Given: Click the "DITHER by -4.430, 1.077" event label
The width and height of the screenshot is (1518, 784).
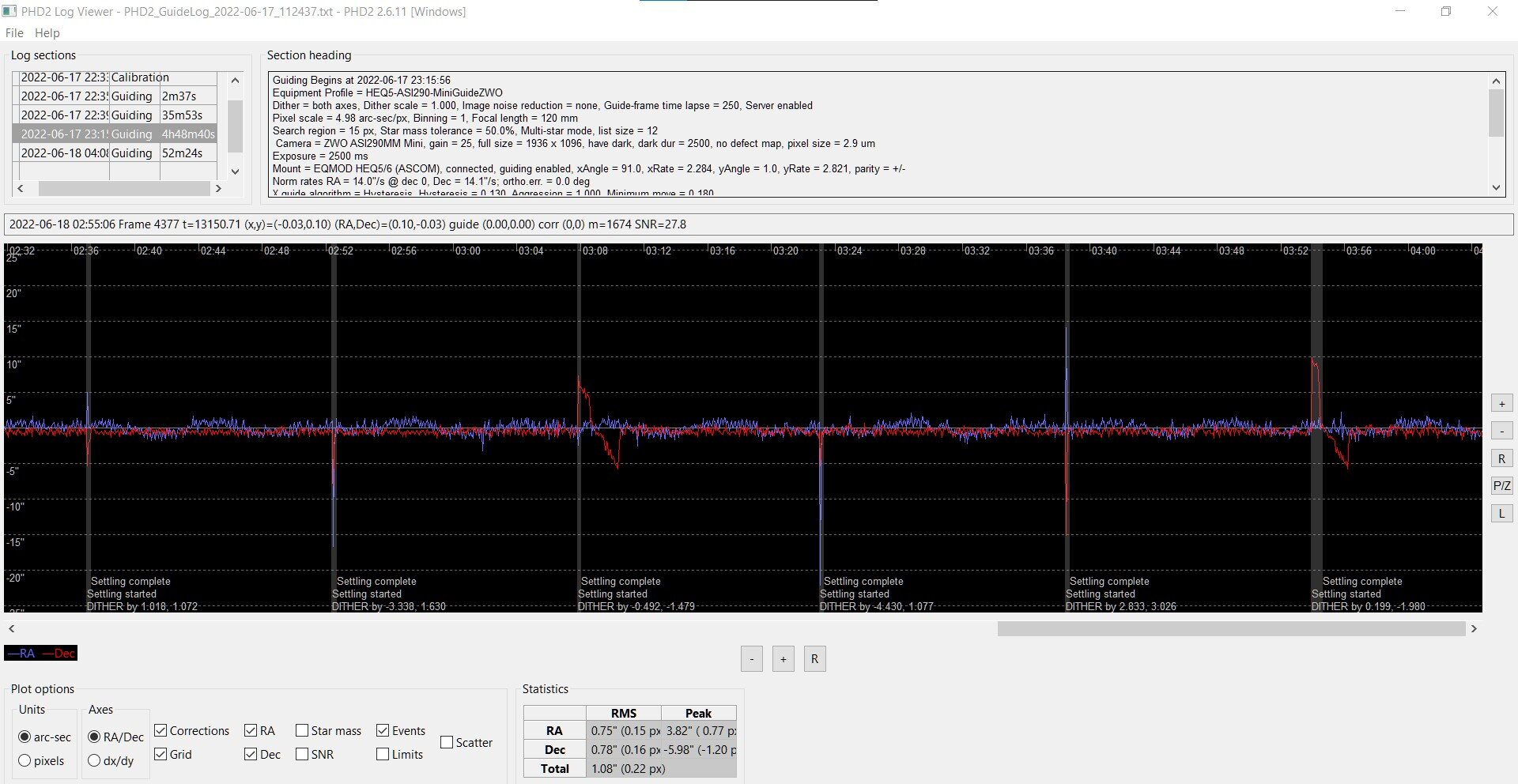Looking at the screenshot, I should point(877,607).
